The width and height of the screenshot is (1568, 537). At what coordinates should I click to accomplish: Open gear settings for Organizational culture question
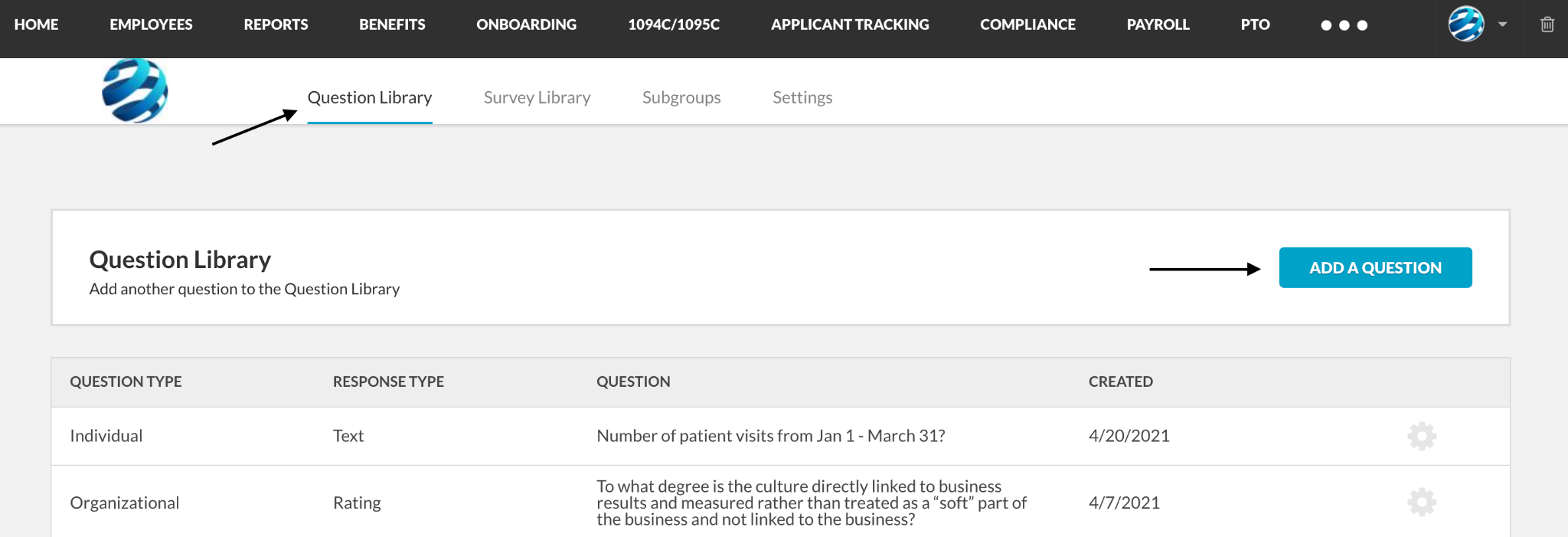pyautogui.click(x=1422, y=503)
